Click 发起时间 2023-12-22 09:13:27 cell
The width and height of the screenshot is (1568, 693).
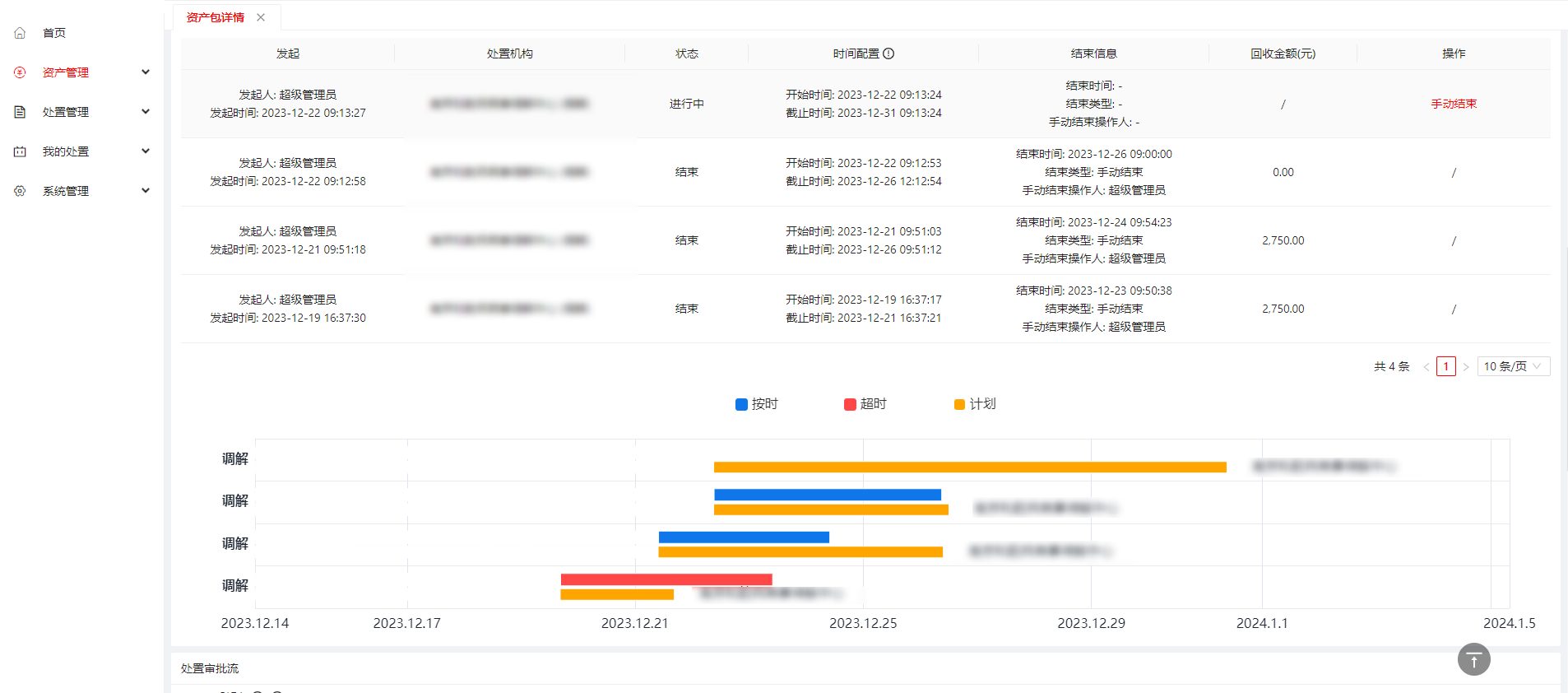point(288,113)
